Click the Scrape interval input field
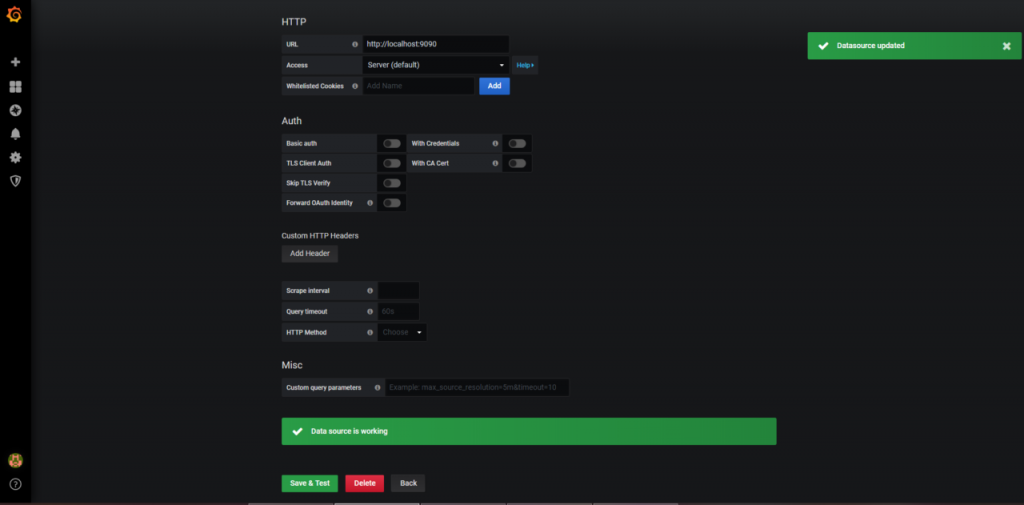 tap(398, 291)
